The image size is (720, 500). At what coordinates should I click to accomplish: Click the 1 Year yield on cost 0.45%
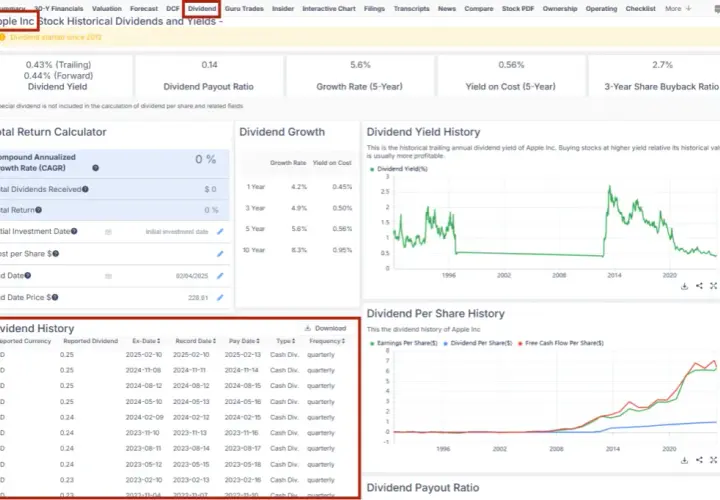tap(342, 187)
